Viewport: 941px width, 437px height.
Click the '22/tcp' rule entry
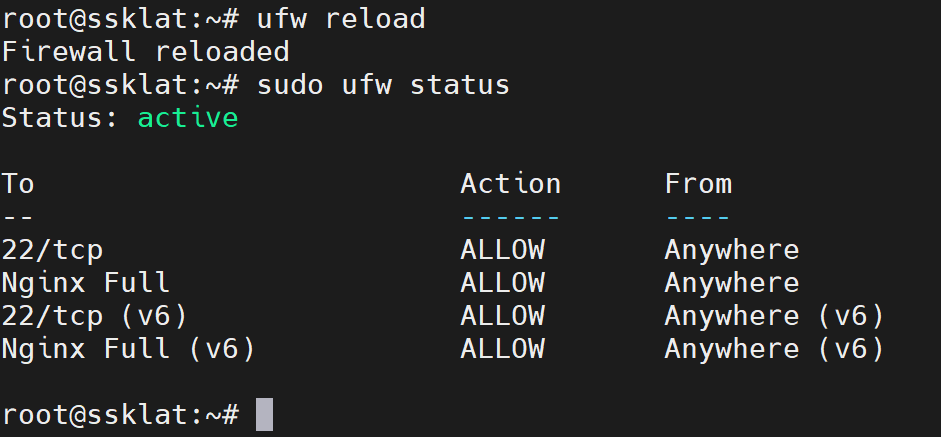point(52,250)
